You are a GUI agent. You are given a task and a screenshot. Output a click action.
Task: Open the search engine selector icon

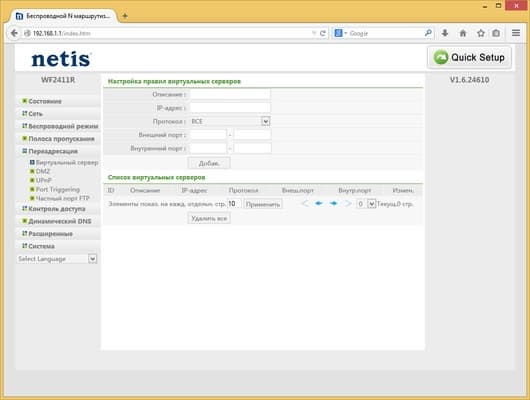click(339, 33)
